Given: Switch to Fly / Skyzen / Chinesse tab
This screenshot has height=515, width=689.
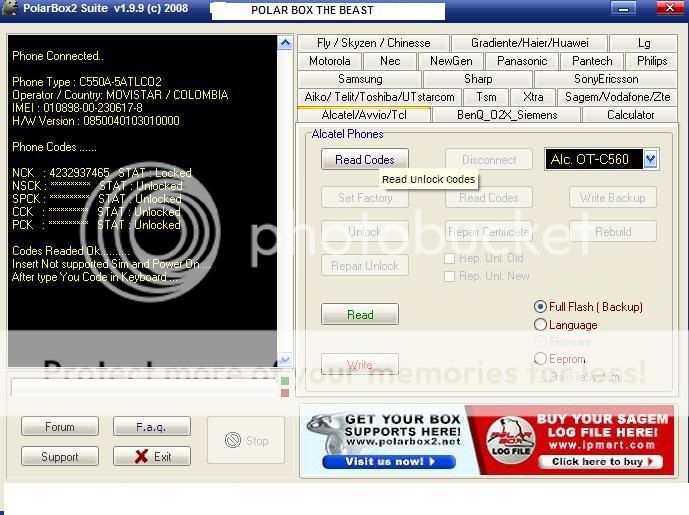Looking at the screenshot, I should coord(374,43).
